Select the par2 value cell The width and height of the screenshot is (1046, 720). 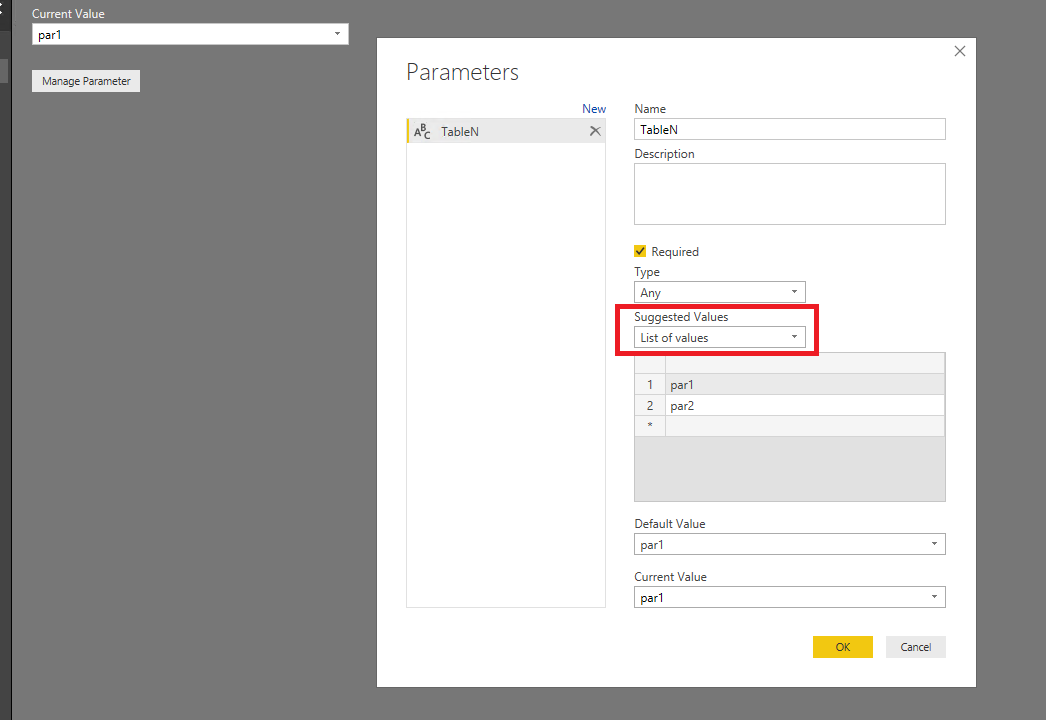point(805,406)
